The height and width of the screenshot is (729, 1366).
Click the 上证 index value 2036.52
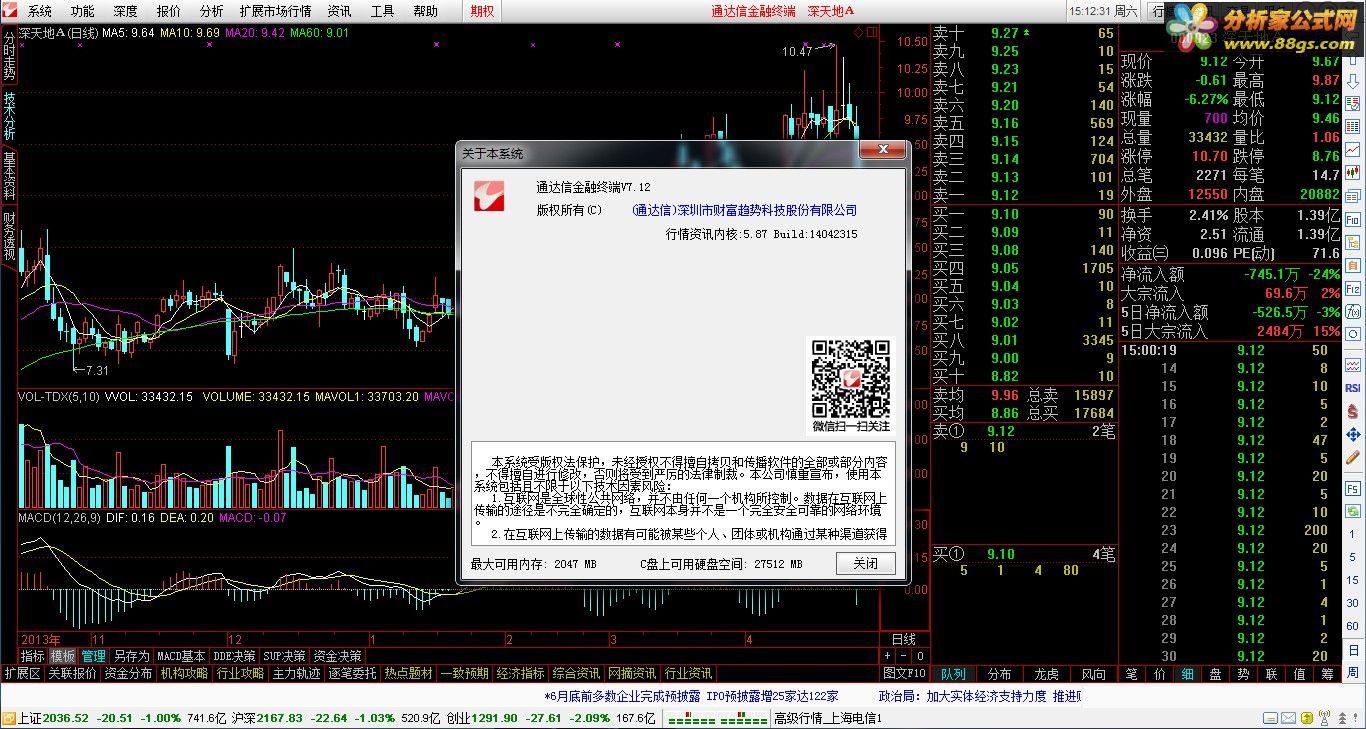(x=67, y=719)
